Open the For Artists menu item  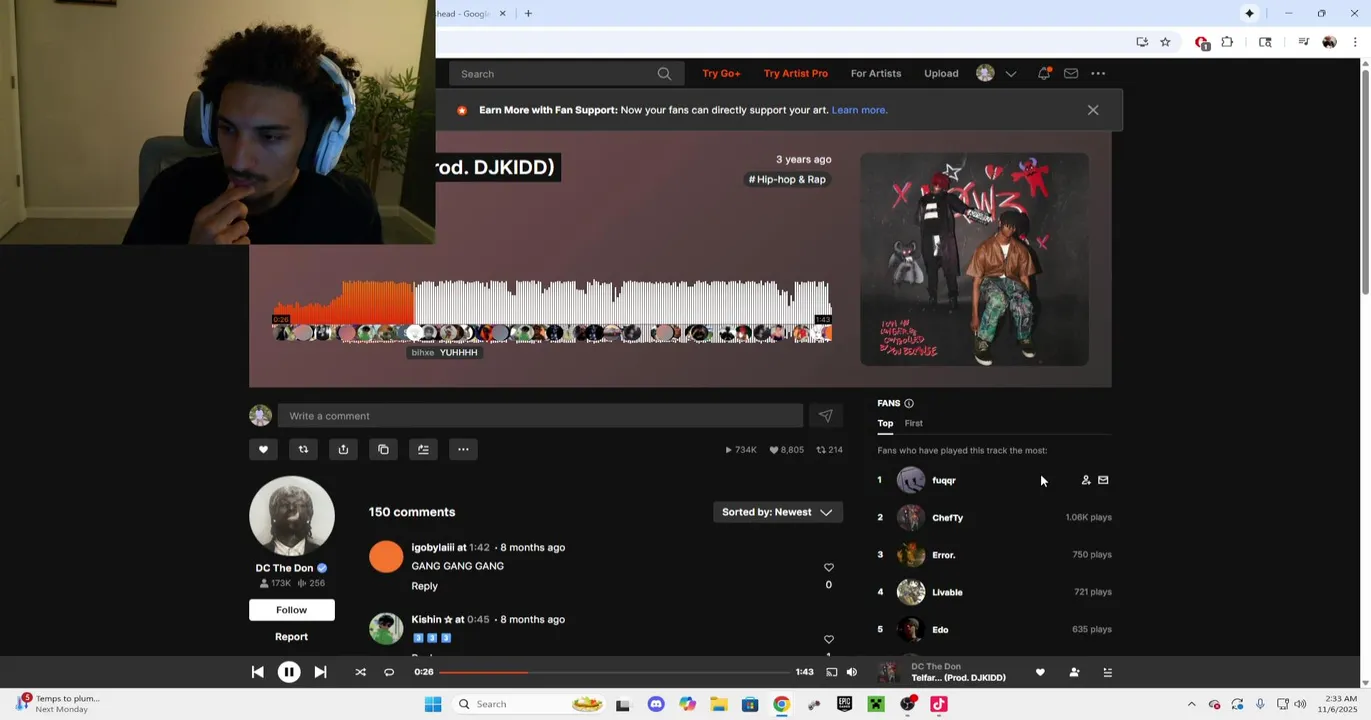point(876,73)
